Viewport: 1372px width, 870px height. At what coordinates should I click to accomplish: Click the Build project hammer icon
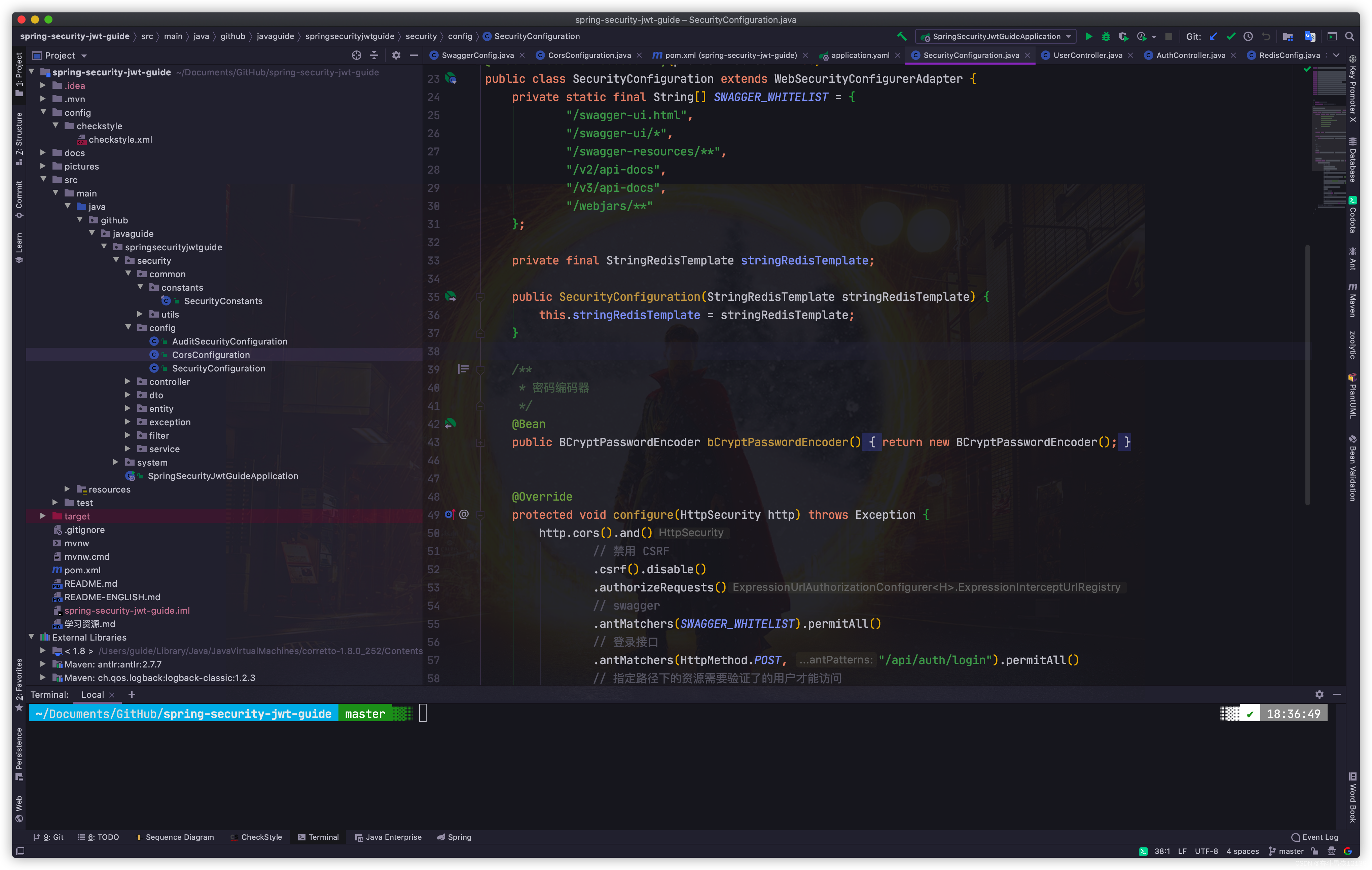coord(902,36)
